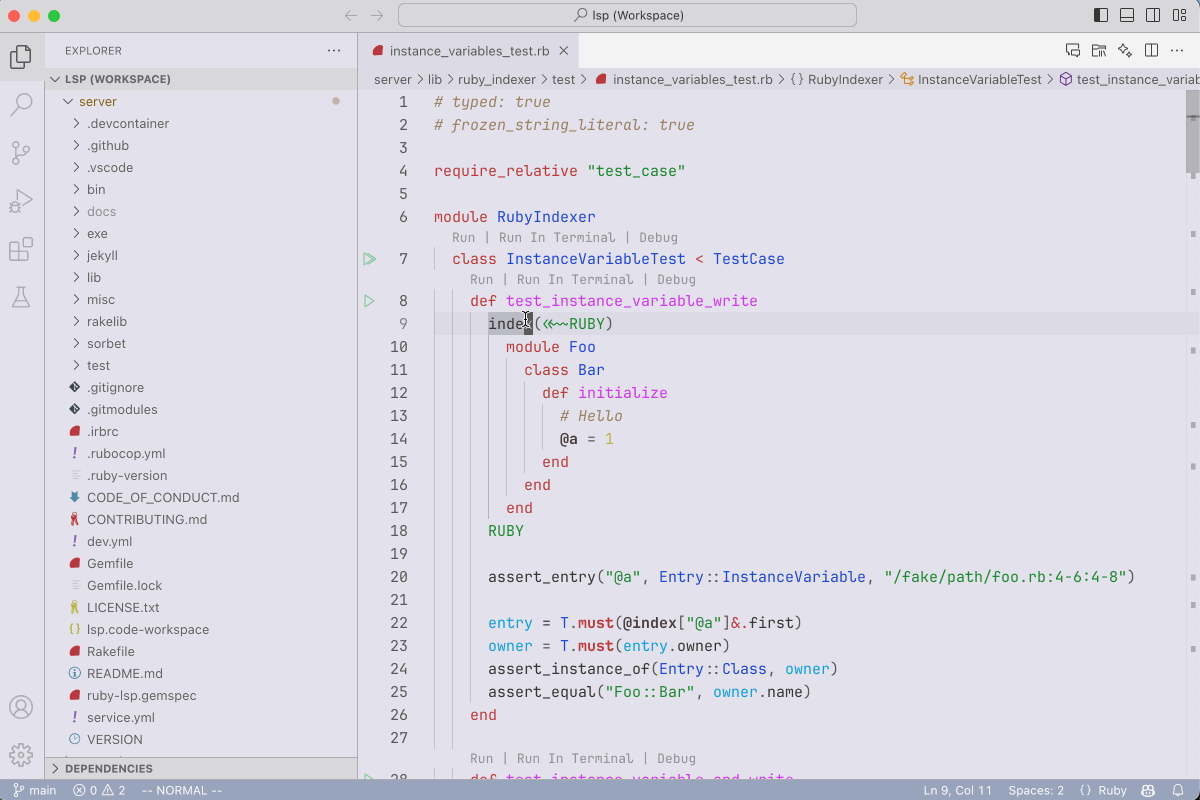
Task: Open the Extensions view
Action: pyautogui.click(x=21, y=249)
